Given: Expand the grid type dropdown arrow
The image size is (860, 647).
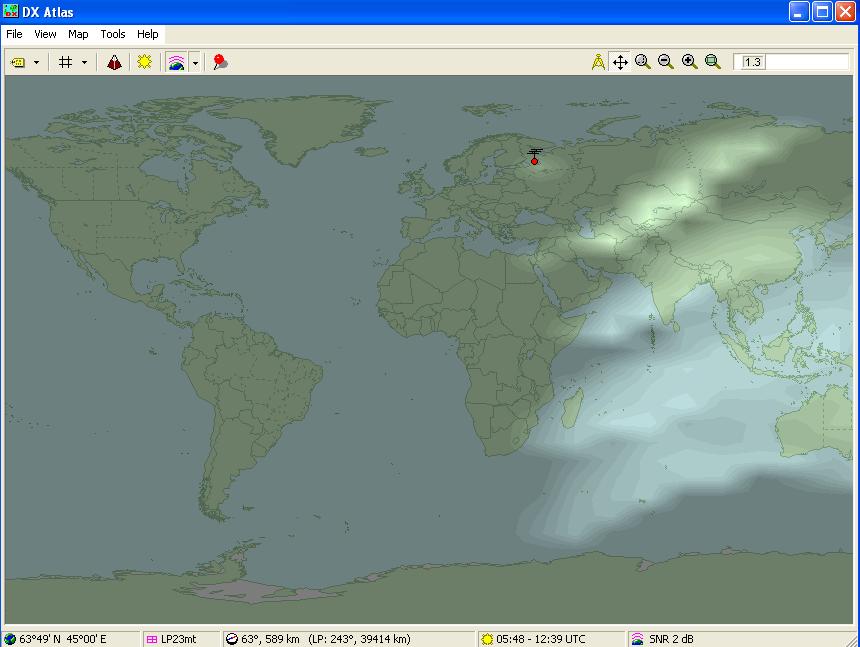Looking at the screenshot, I should [84, 62].
